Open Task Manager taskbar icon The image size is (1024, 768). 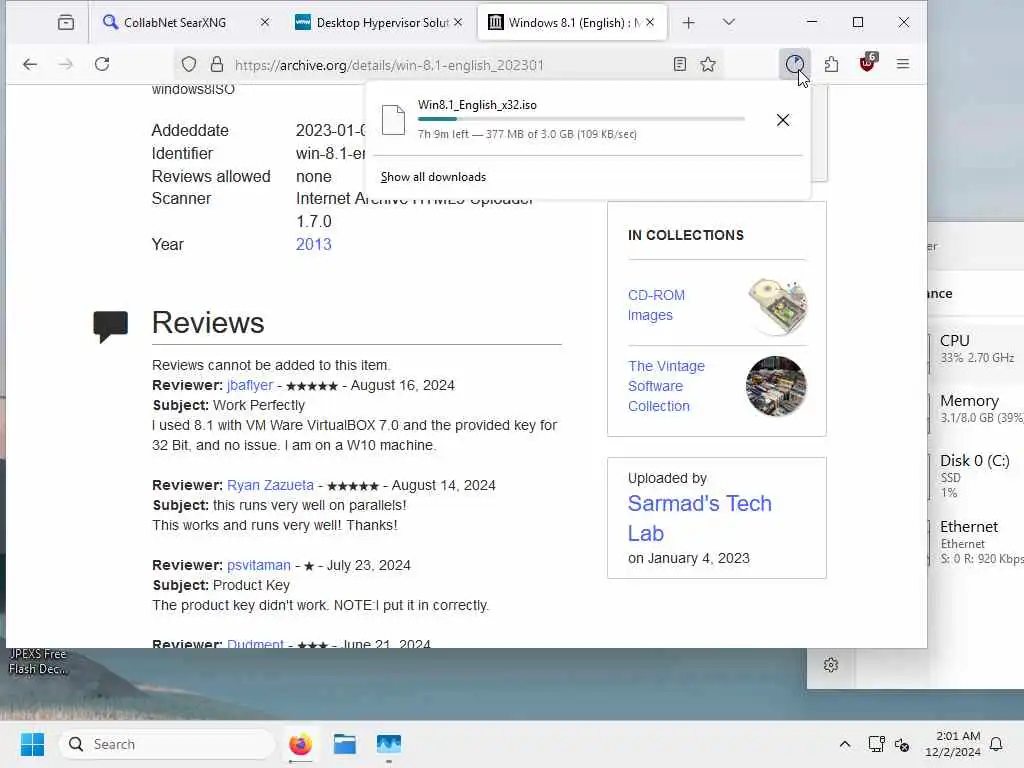[x=389, y=744]
